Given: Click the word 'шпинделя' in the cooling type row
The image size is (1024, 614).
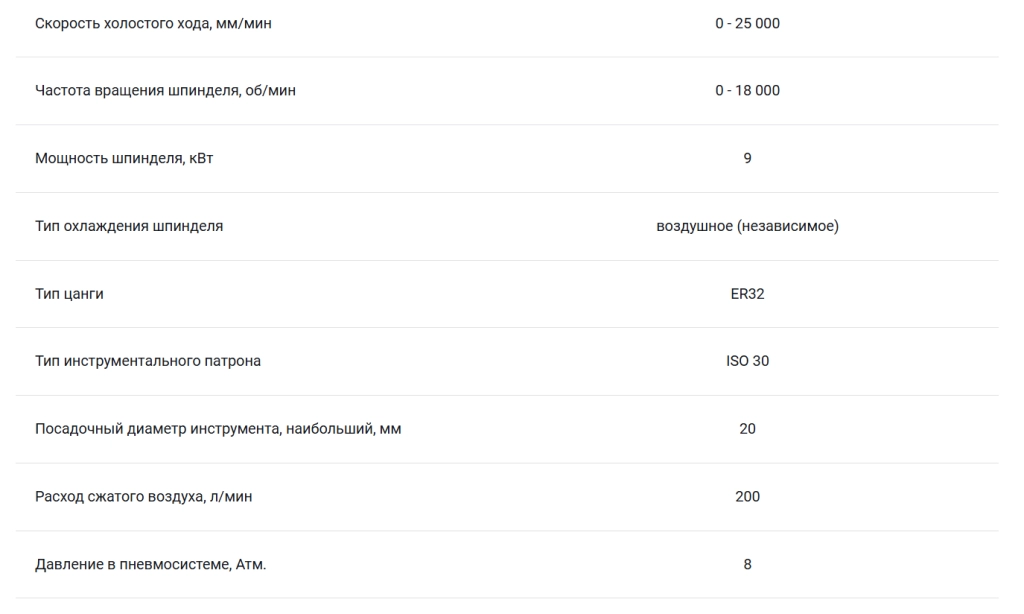Looking at the screenshot, I should click(x=187, y=227).
